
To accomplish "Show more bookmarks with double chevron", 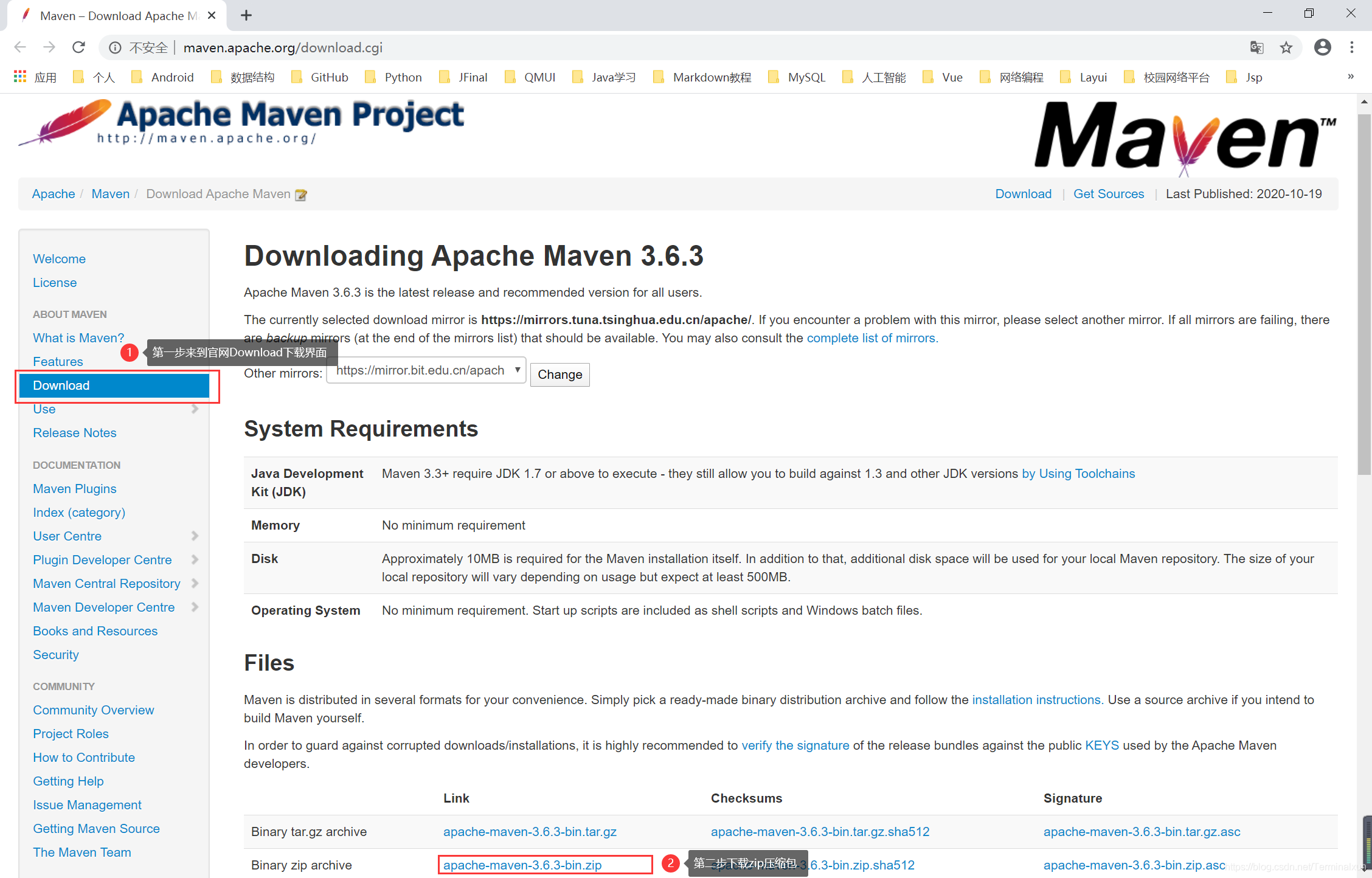I will pyautogui.click(x=1350, y=77).
